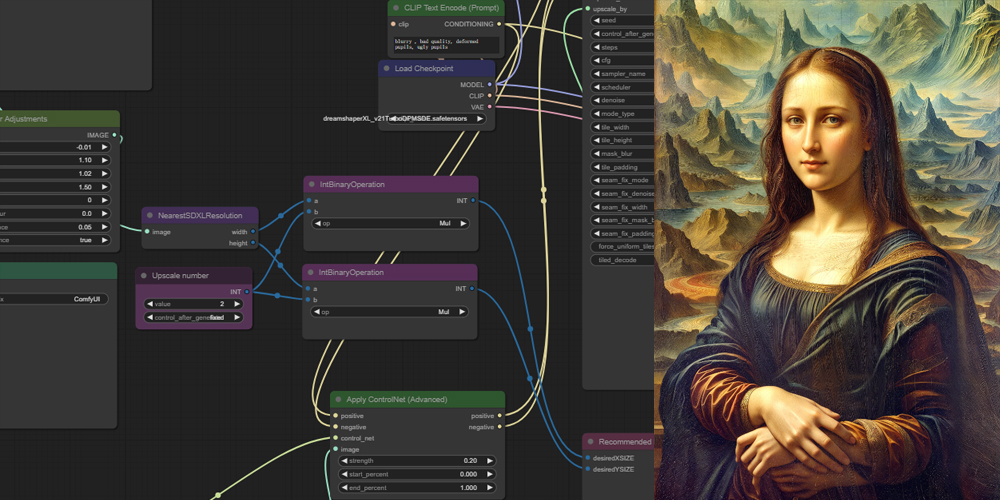
Task: Open the scheduler combo box
Action: [622, 87]
